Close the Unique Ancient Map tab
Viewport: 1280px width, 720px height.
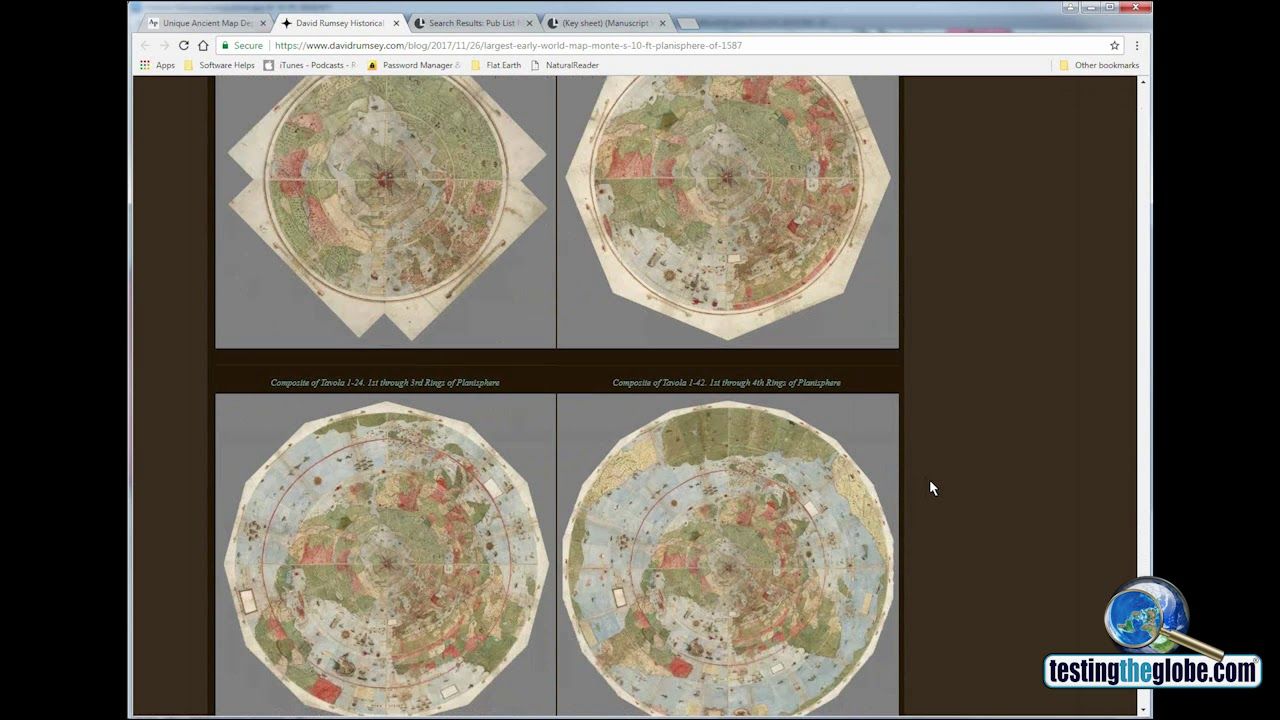pyautogui.click(x=263, y=23)
